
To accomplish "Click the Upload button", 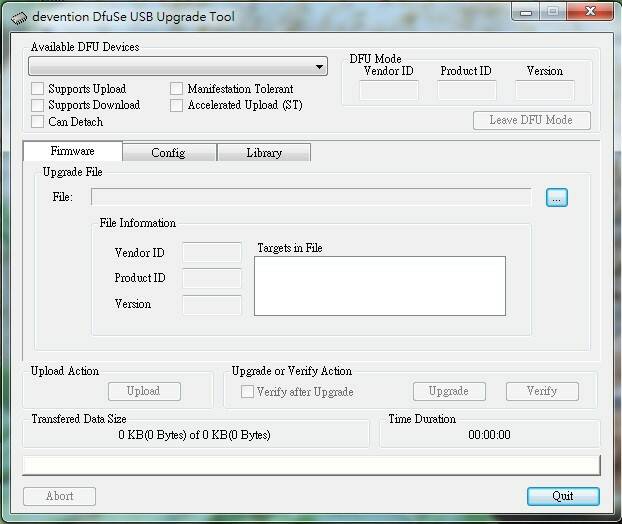I will click(x=144, y=391).
